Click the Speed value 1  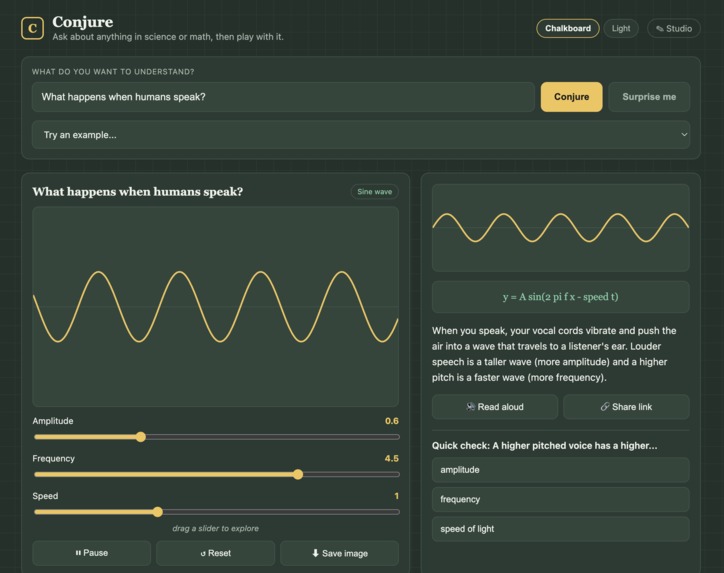(x=396, y=496)
